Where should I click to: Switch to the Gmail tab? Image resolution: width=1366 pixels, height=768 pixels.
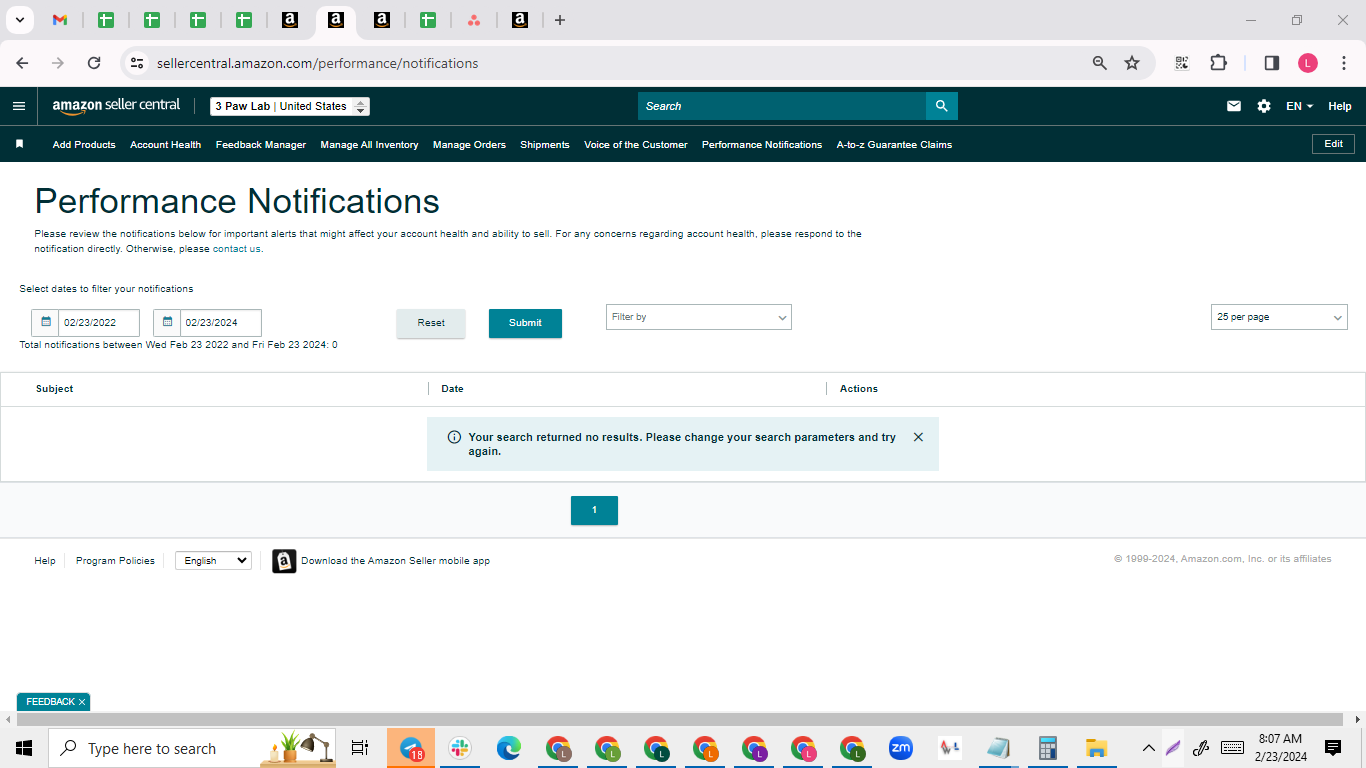pos(60,20)
